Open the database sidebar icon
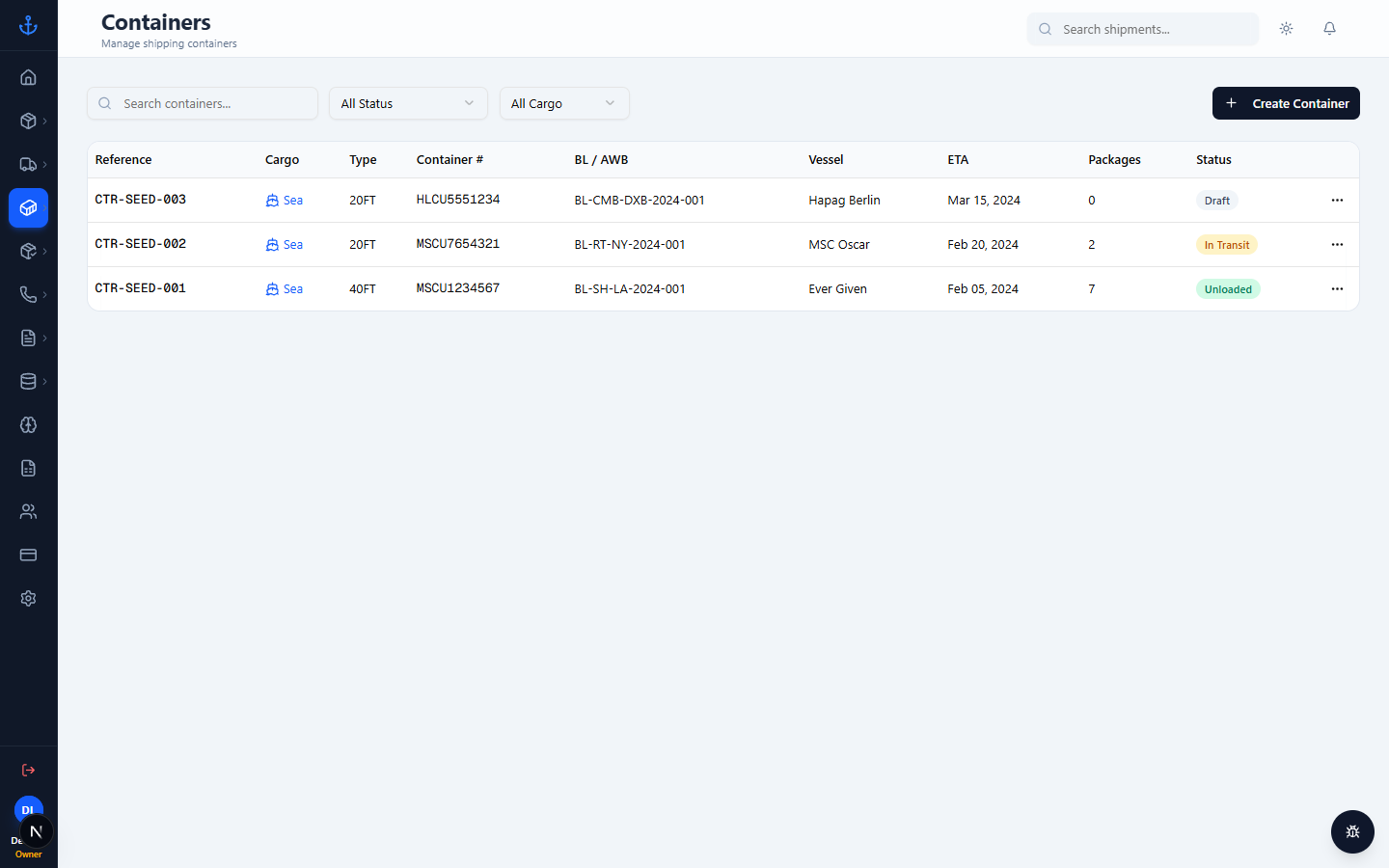The height and width of the screenshot is (868, 1389). 28,381
